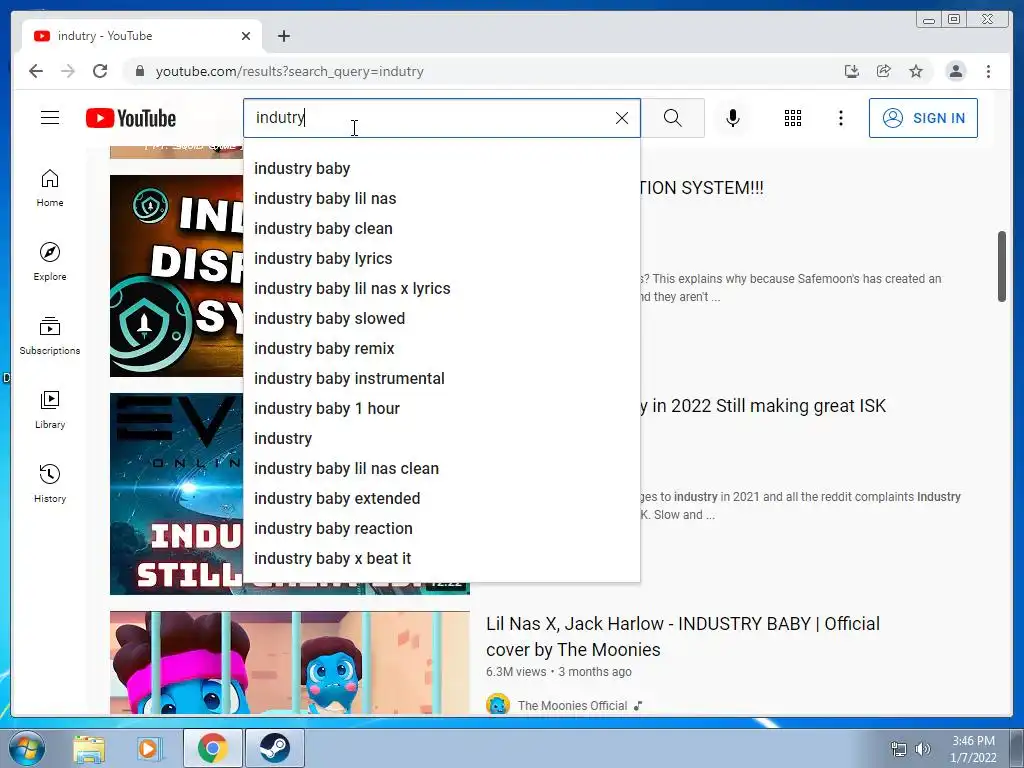
Task: Select "industry baby 1 hour" suggestion
Action: click(x=441, y=409)
